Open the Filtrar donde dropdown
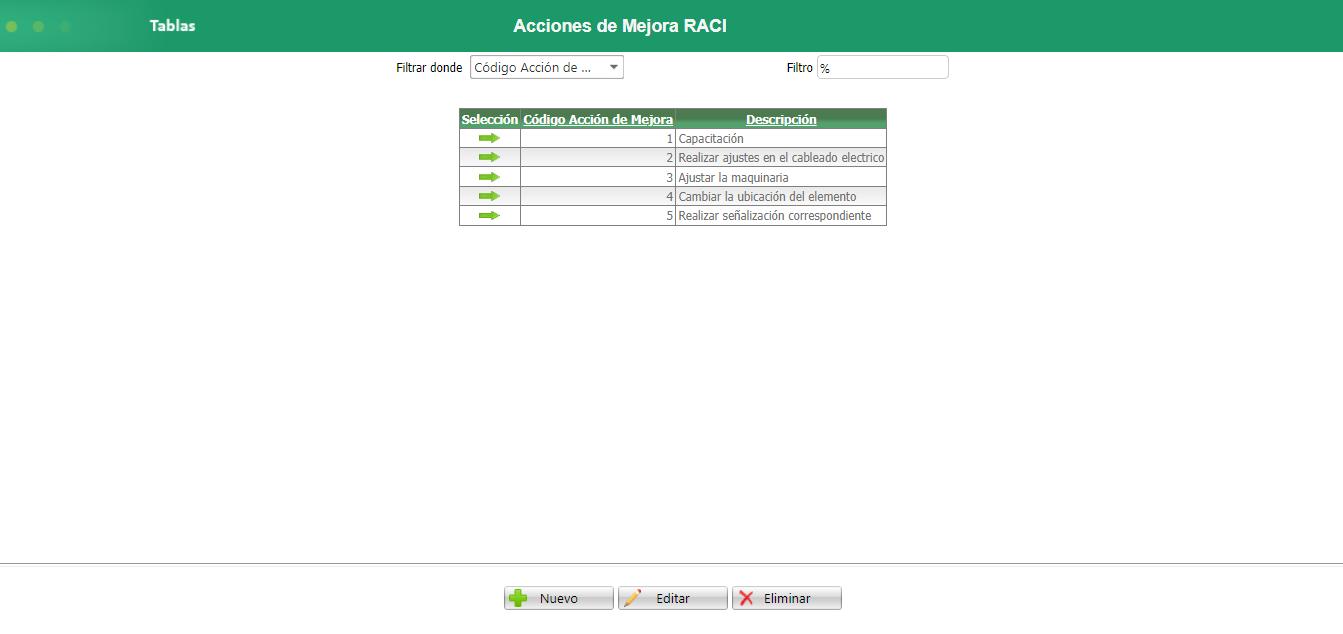This screenshot has width=1343, height=634. 546,67
